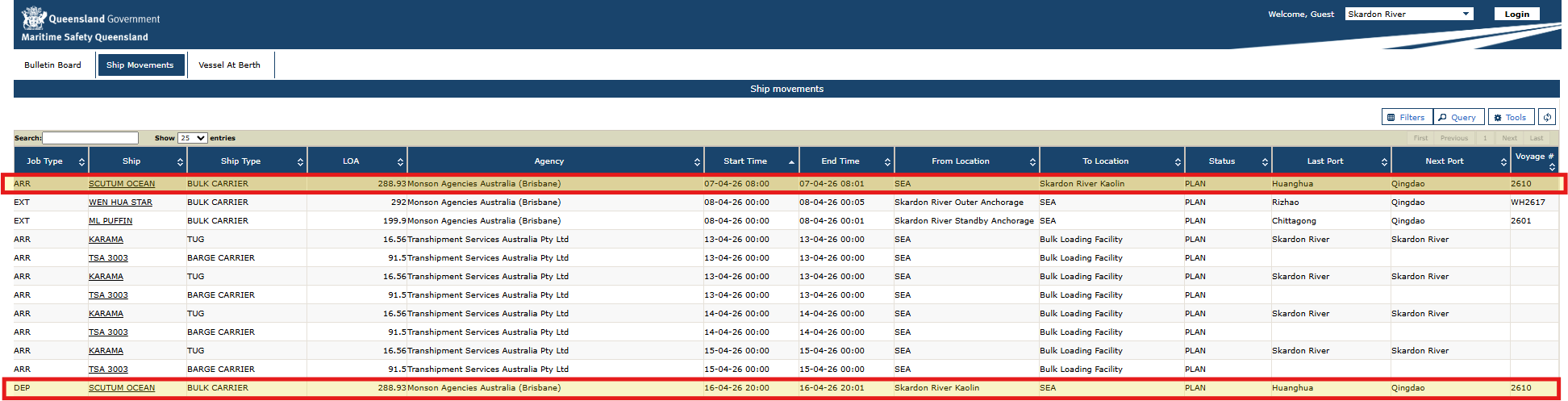This screenshot has width=1568, height=401.
Task: Click the refresh icon button
Action: [1547, 117]
